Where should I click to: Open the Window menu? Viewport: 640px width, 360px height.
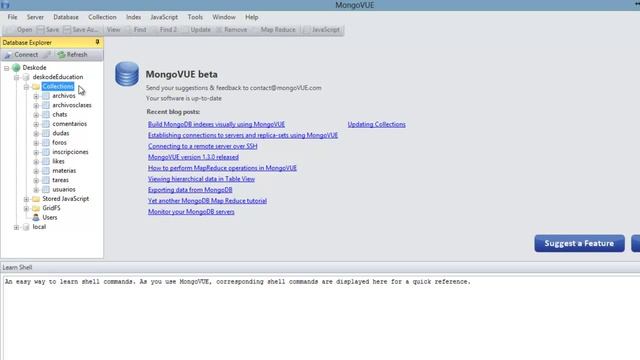click(x=224, y=17)
